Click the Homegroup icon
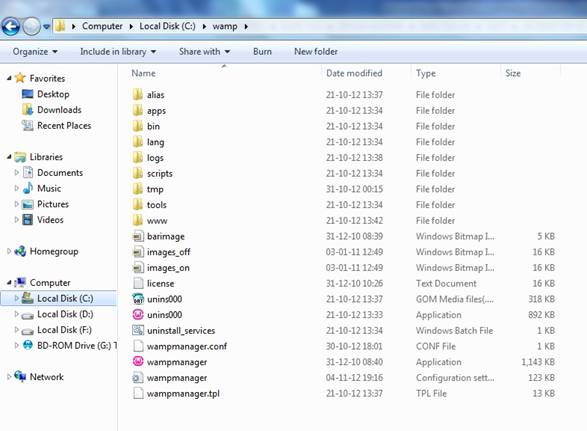This screenshot has height=431, width=587. pyautogui.click(x=20, y=251)
